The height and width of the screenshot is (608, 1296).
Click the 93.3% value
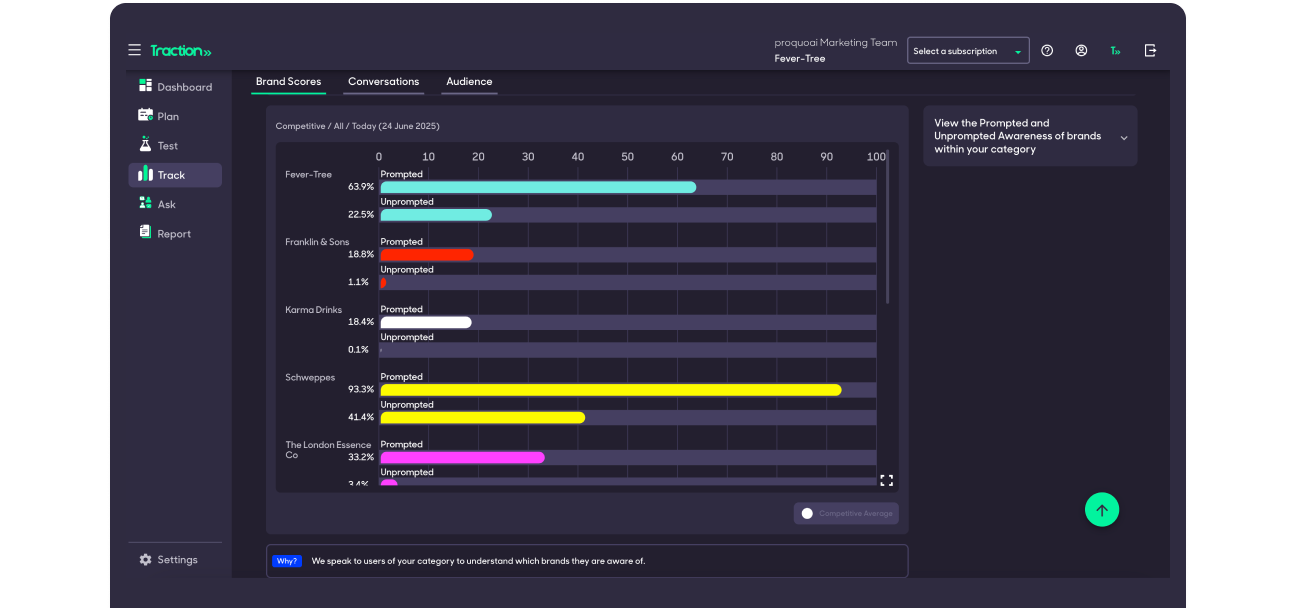tap(361, 390)
